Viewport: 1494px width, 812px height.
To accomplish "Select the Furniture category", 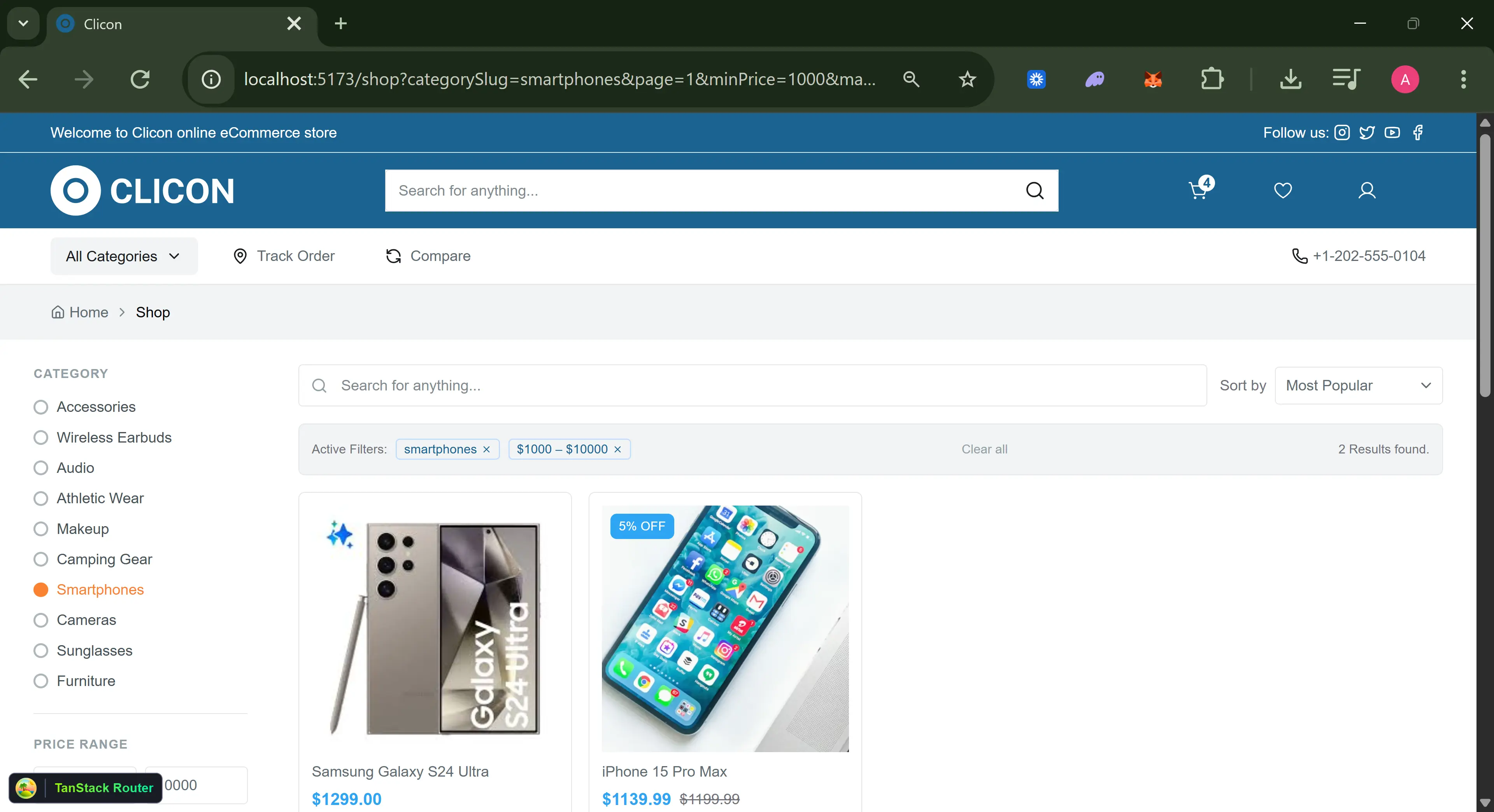I will (x=74, y=681).
